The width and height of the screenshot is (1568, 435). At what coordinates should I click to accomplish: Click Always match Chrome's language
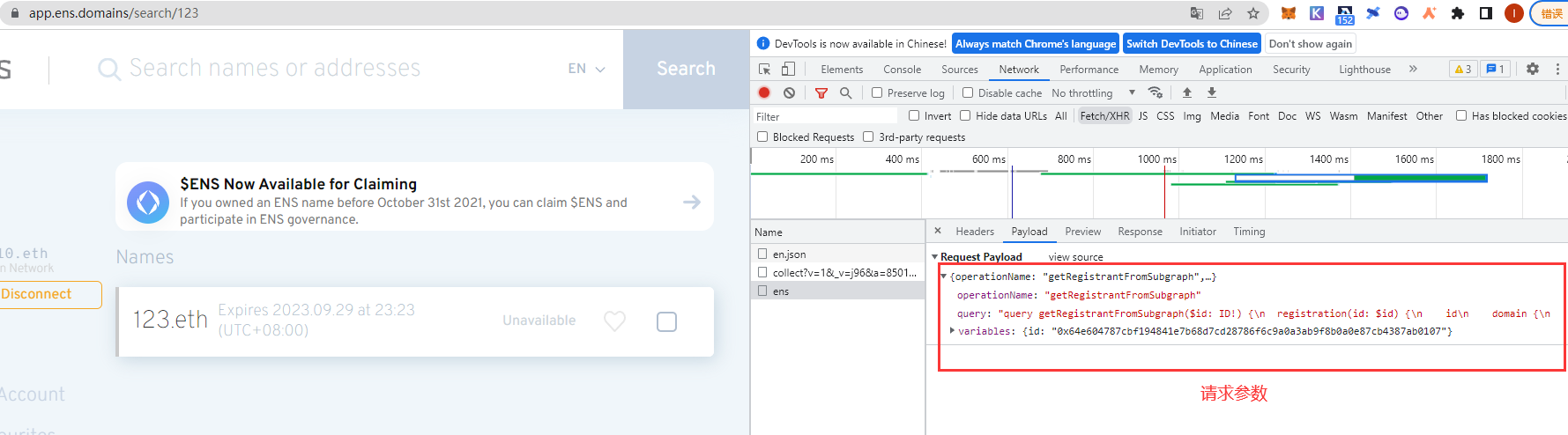[x=1036, y=44]
